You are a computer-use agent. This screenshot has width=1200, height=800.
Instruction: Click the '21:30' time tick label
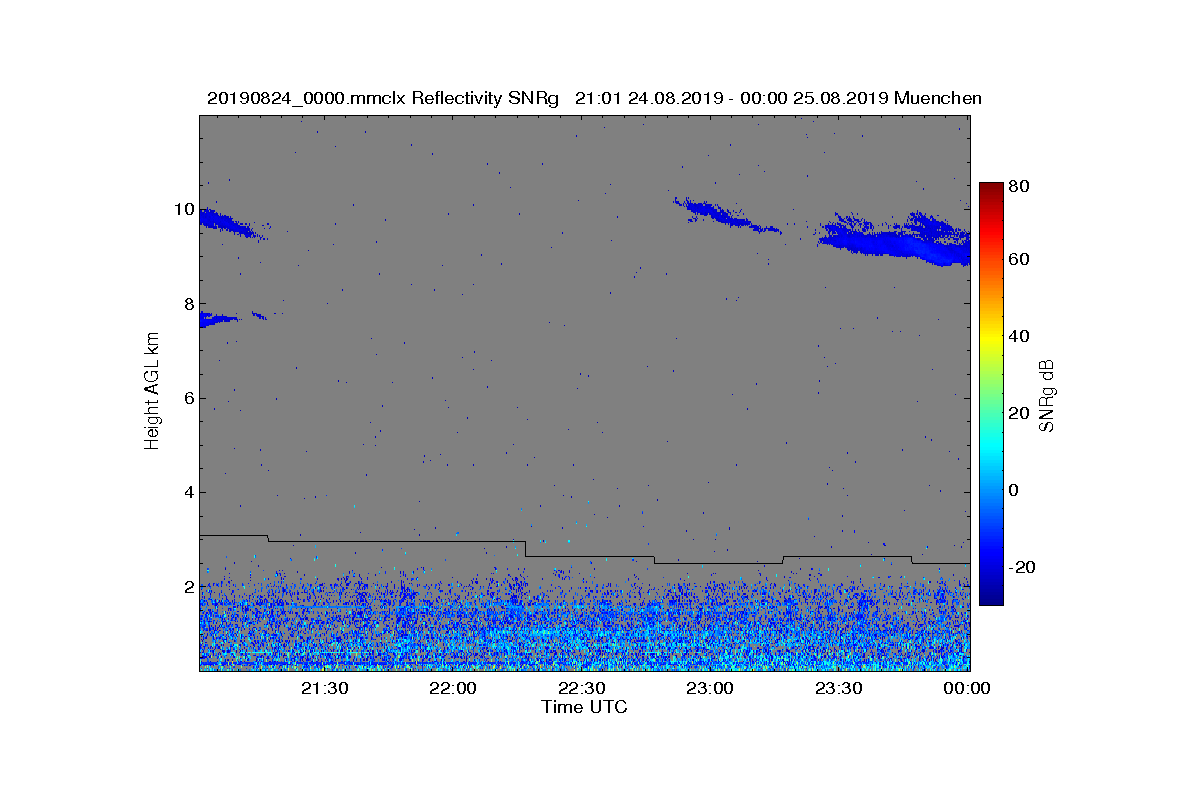(x=324, y=689)
